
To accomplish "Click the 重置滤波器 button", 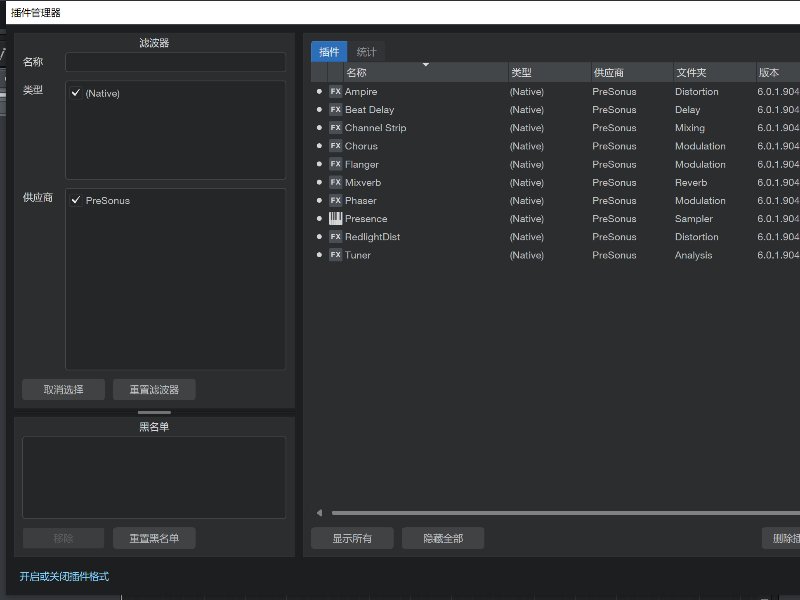I will 154,390.
